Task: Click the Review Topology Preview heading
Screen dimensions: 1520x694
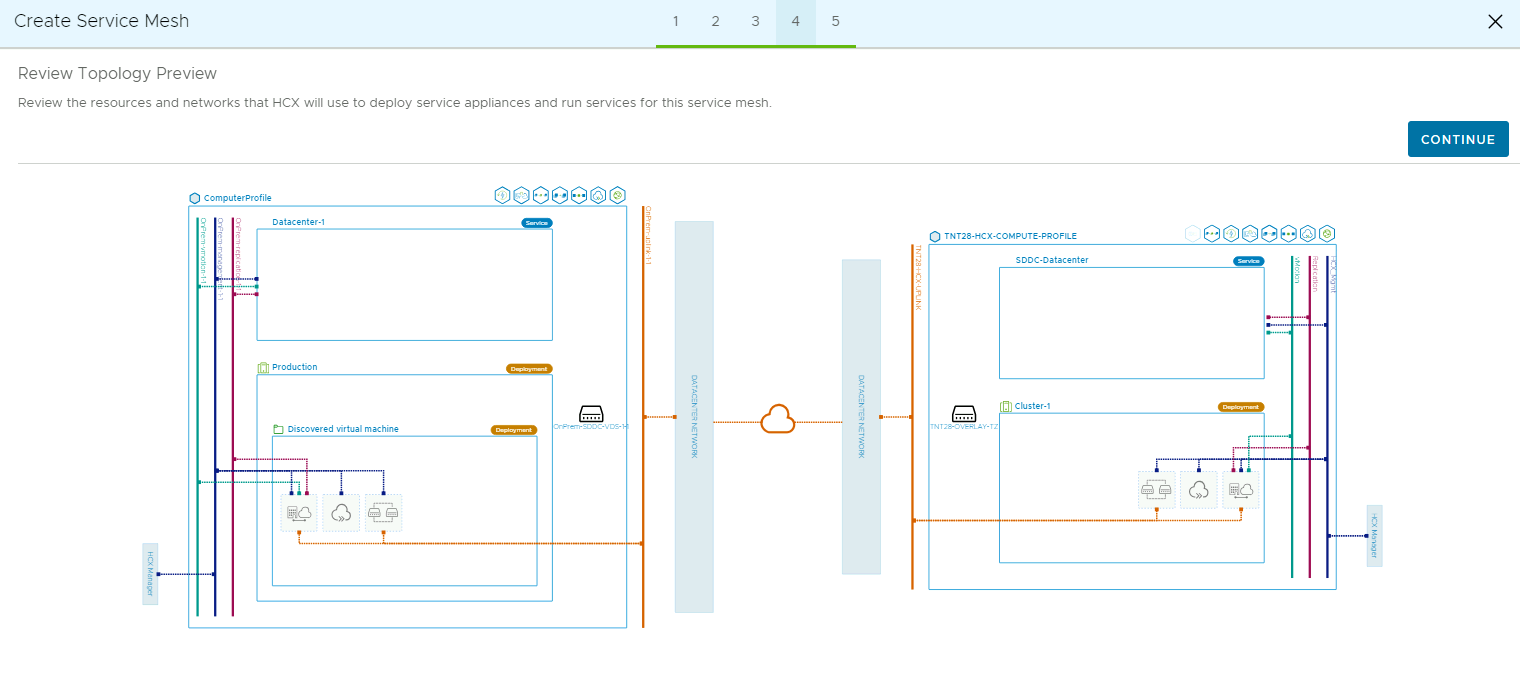Action: pos(118,73)
